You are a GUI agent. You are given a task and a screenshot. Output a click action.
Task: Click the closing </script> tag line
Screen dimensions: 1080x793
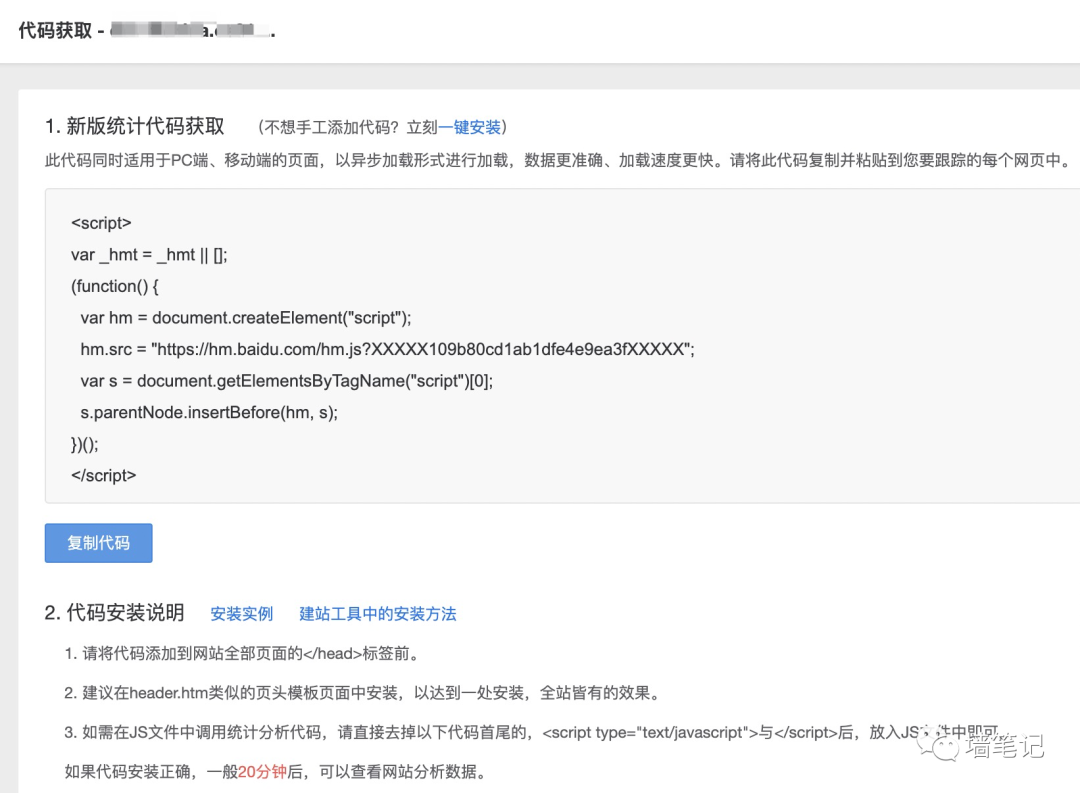click(x=103, y=475)
